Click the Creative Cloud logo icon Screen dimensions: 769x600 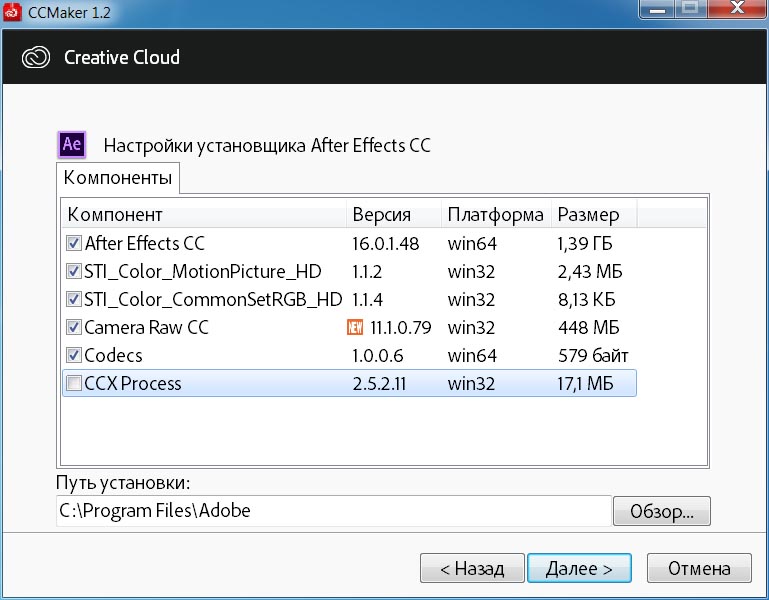pyautogui.click(x=36, y=57)
